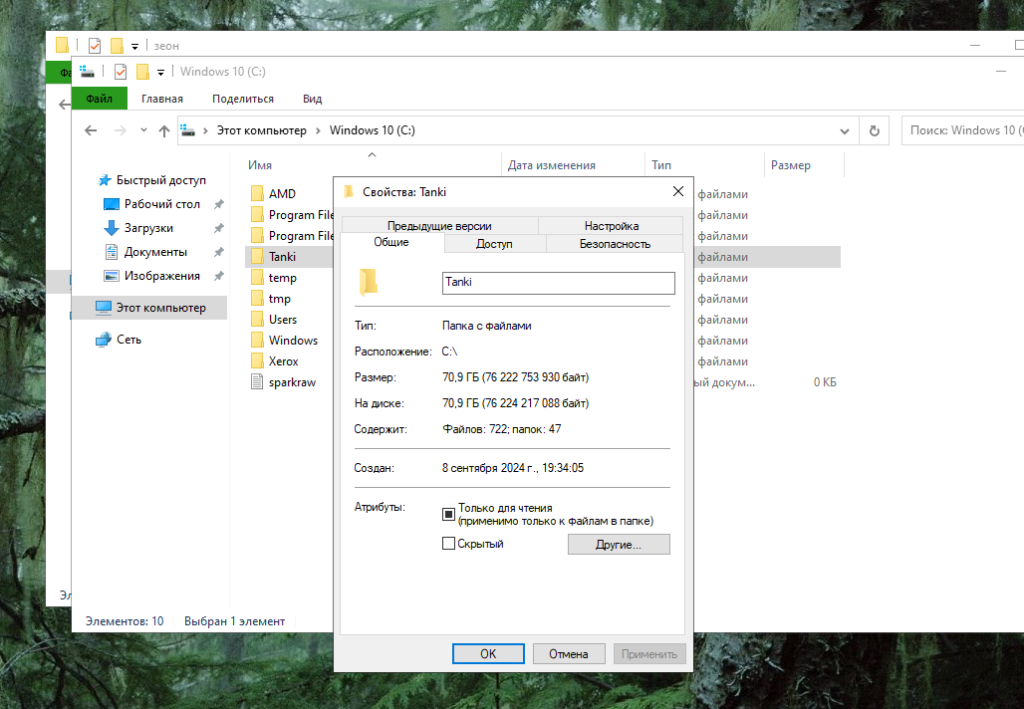Select the temp folder icon

pyautogui.click(x=257, y=277)
